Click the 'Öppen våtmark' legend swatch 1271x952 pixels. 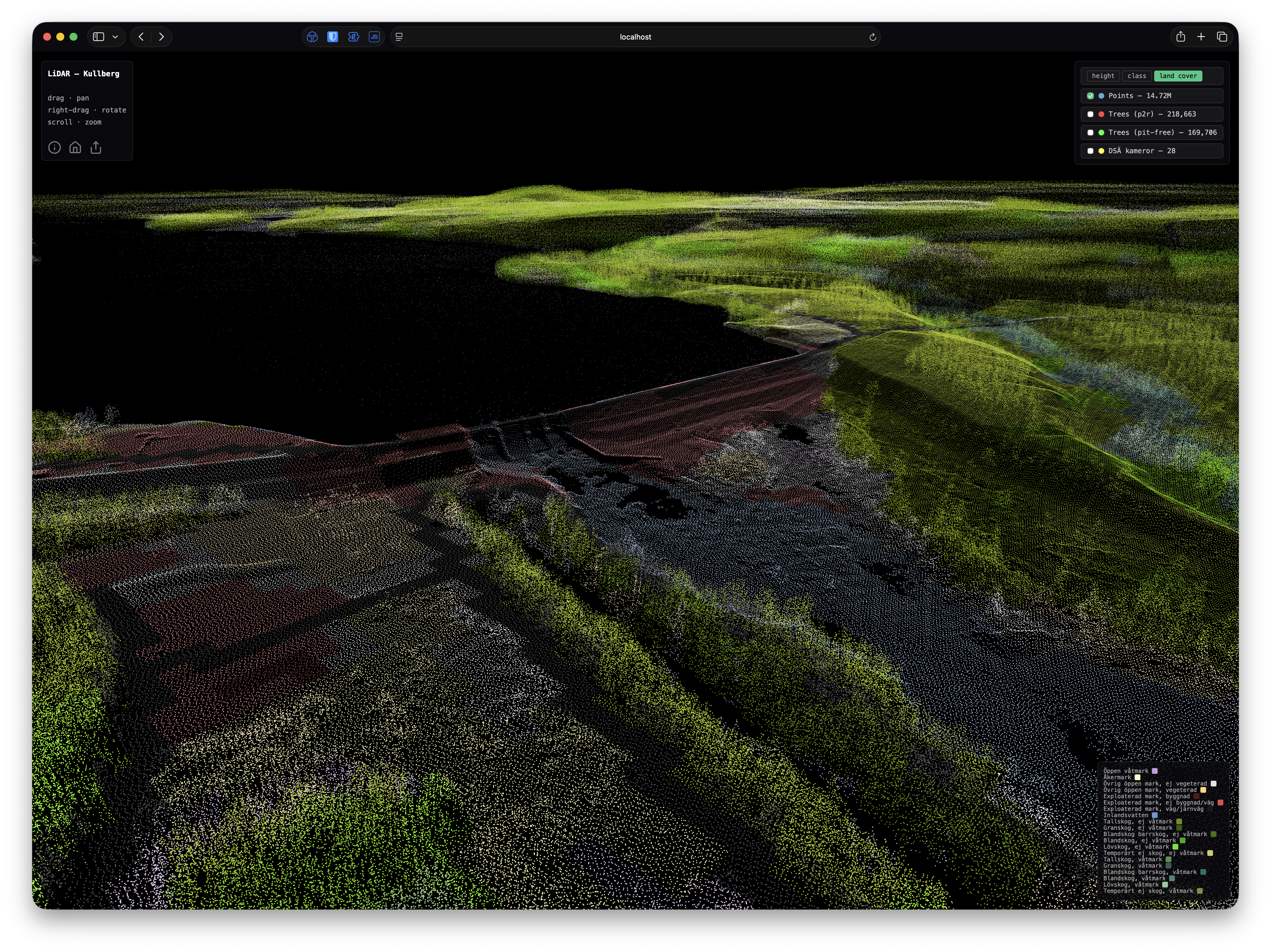click(1155, 771)
